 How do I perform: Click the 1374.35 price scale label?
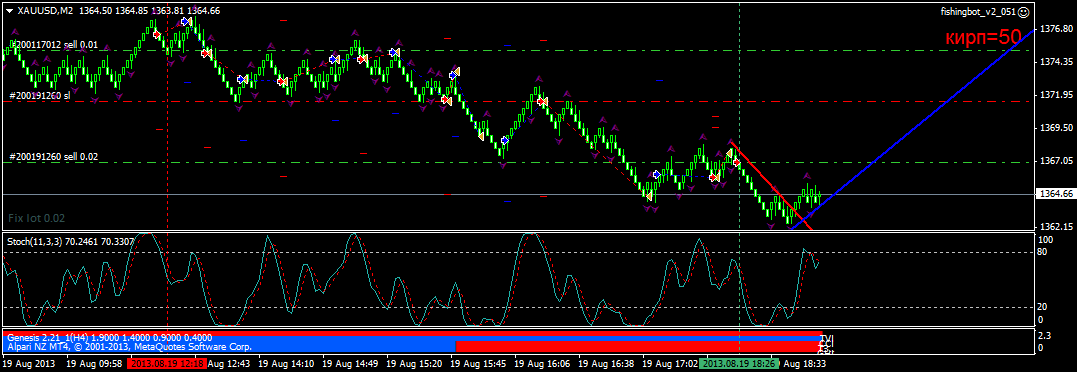1056,62
